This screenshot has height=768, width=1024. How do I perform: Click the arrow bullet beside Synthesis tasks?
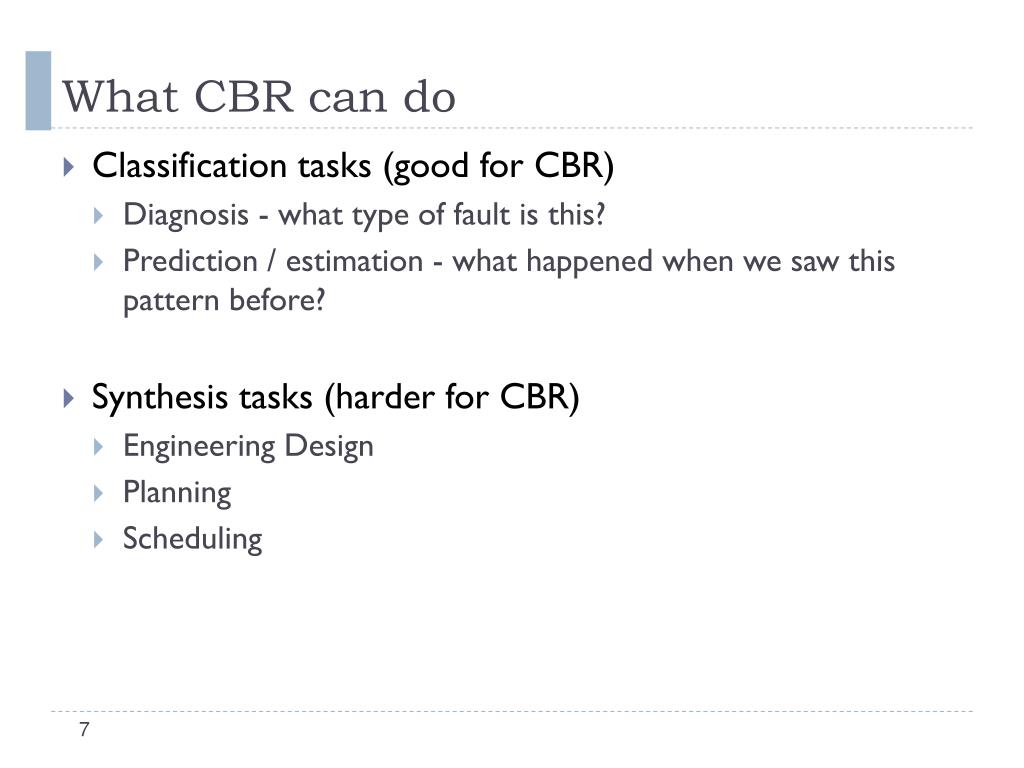coord(69,398)
